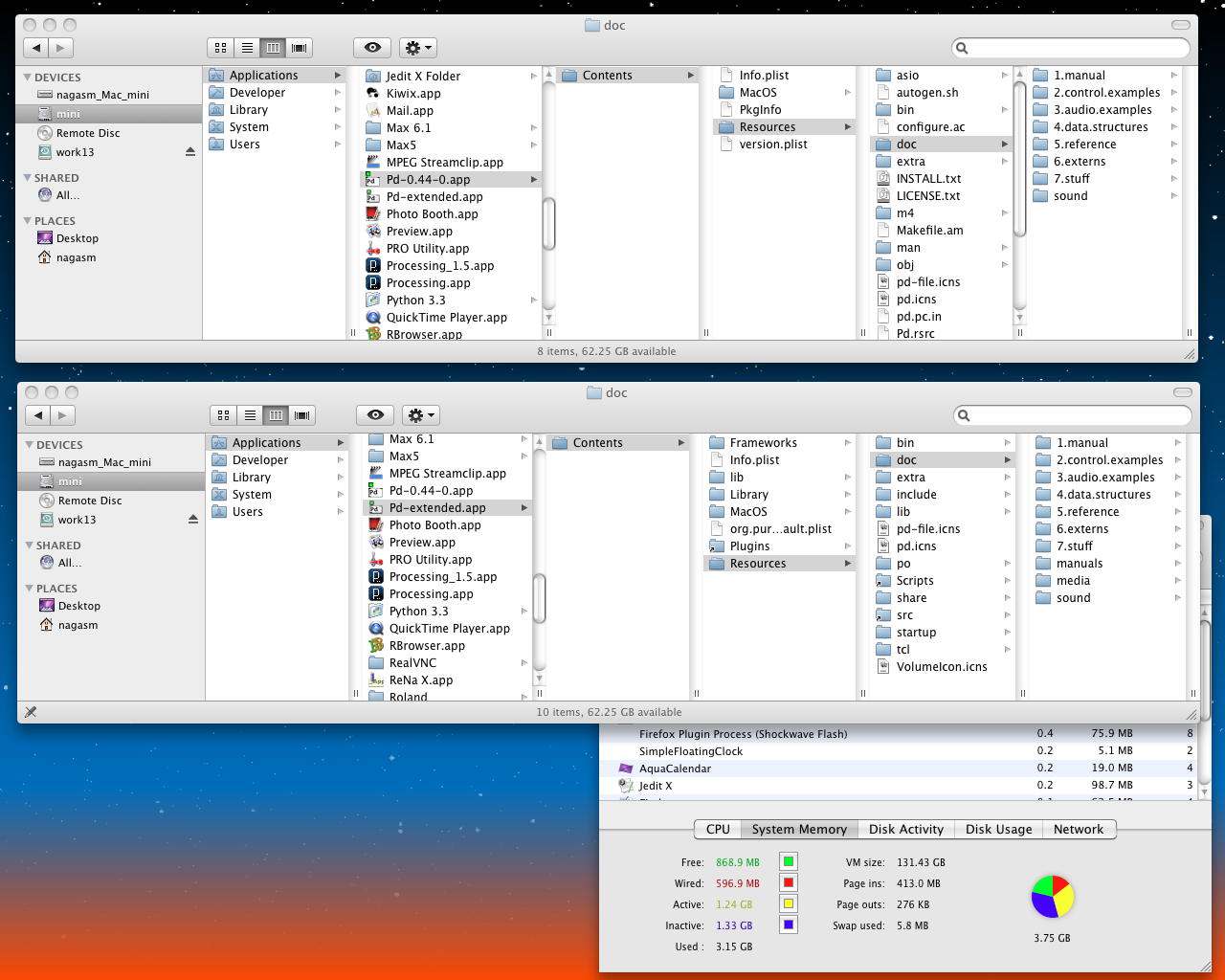This screenshot has width=1225, height=980.
Task: Switch top window to icon view
Action: click(221, 47)
